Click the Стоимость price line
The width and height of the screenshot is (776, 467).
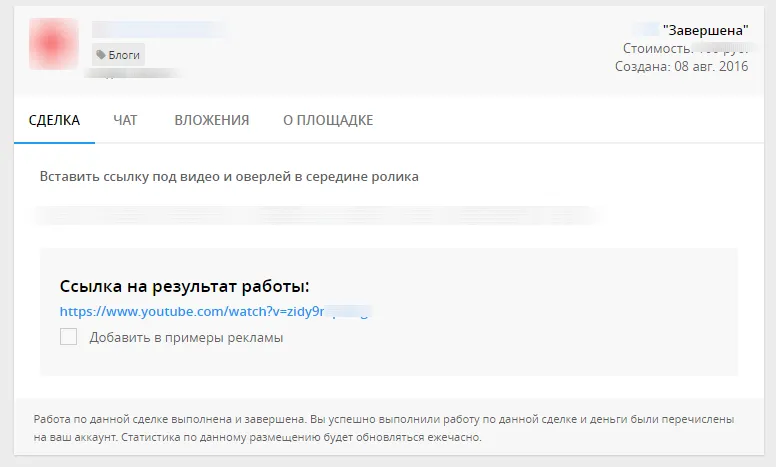(685, 48)
